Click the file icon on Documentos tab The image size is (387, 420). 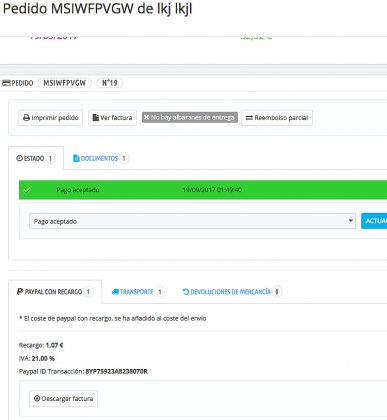(76, 158)
